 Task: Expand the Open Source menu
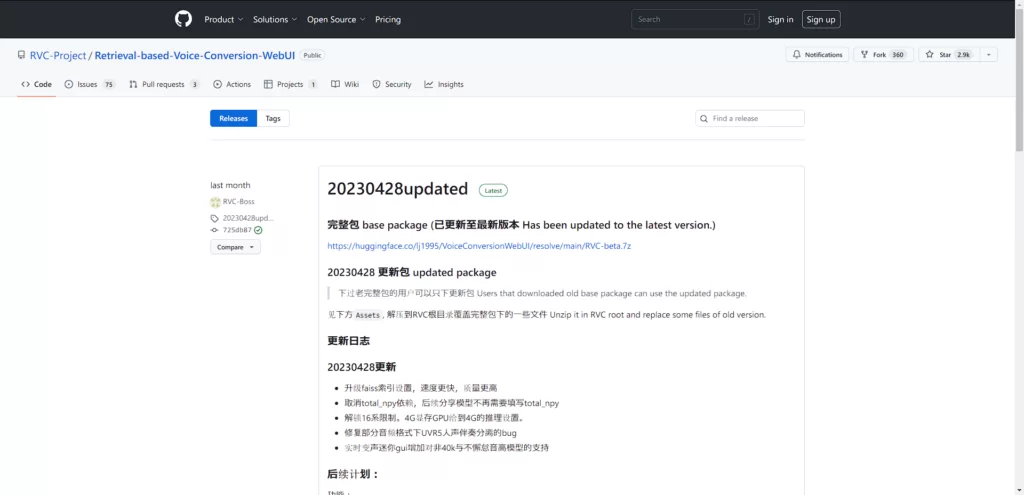pyautogui.click(x=335, y=19)
